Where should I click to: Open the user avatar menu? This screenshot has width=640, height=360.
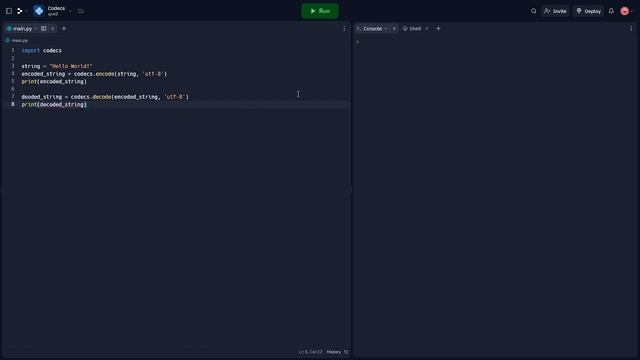[x=624, y=11]
